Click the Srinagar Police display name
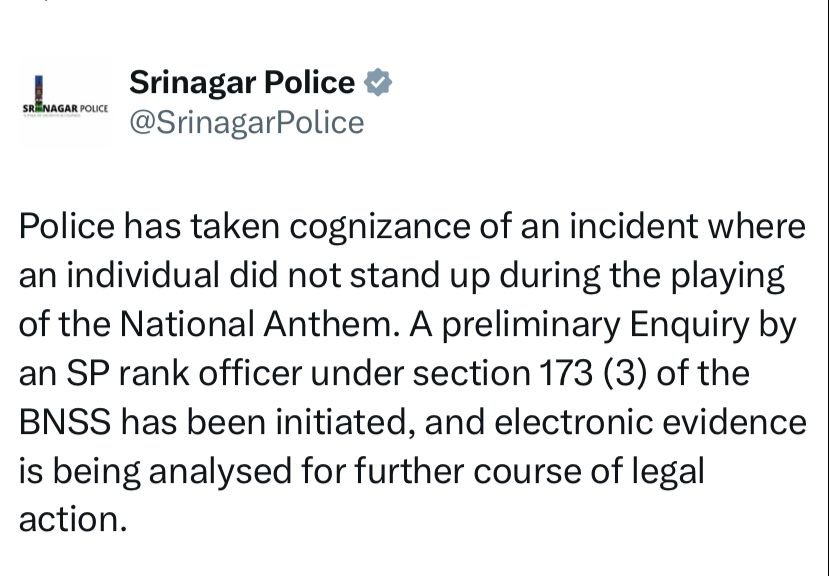This screenshot has width=829, height=576. 242,83
